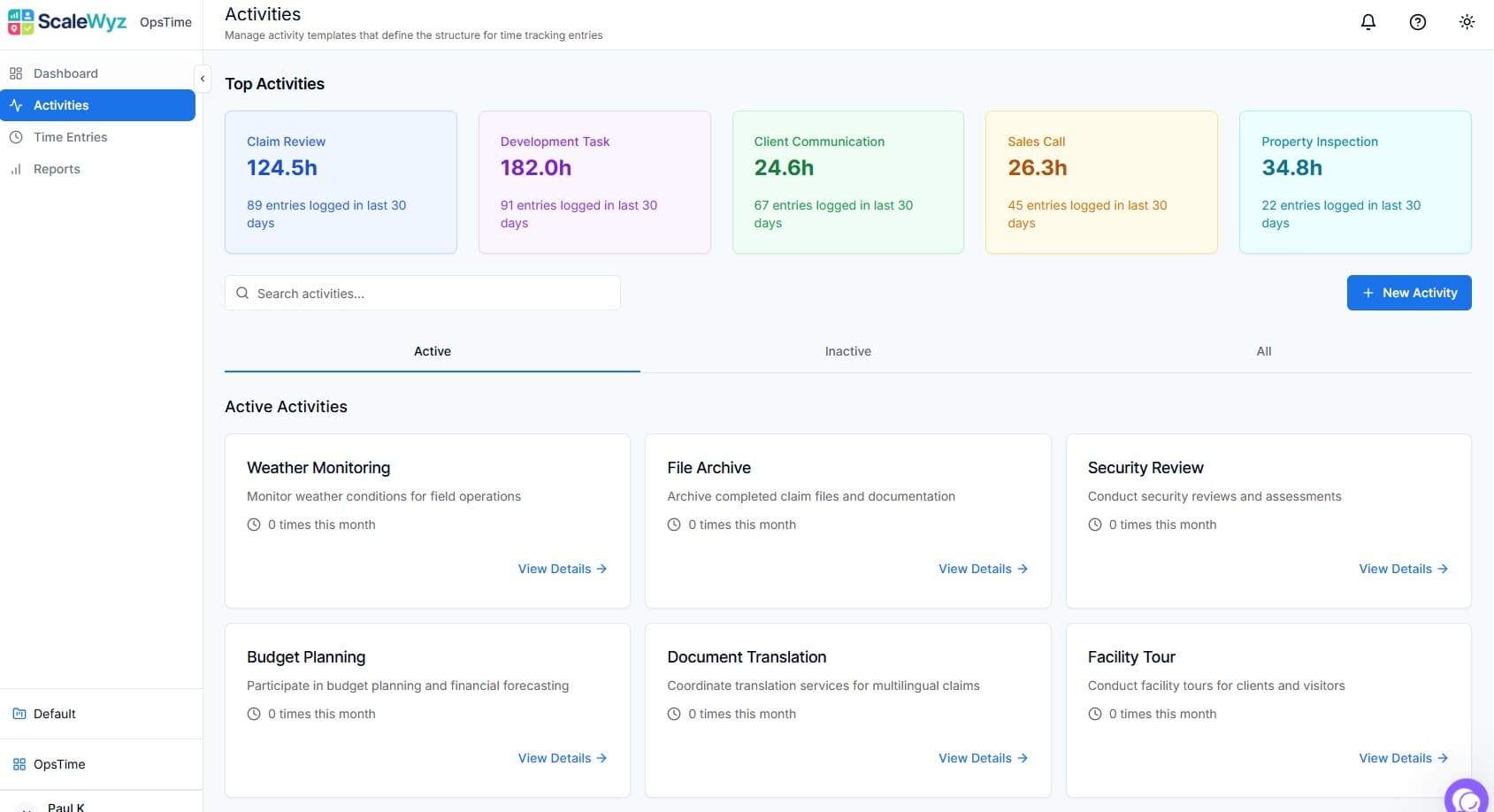View Details for Weather Monitoring
The width and height of the screenshot is (1494, 812).
pyautogui.click(x=562, y=569)
